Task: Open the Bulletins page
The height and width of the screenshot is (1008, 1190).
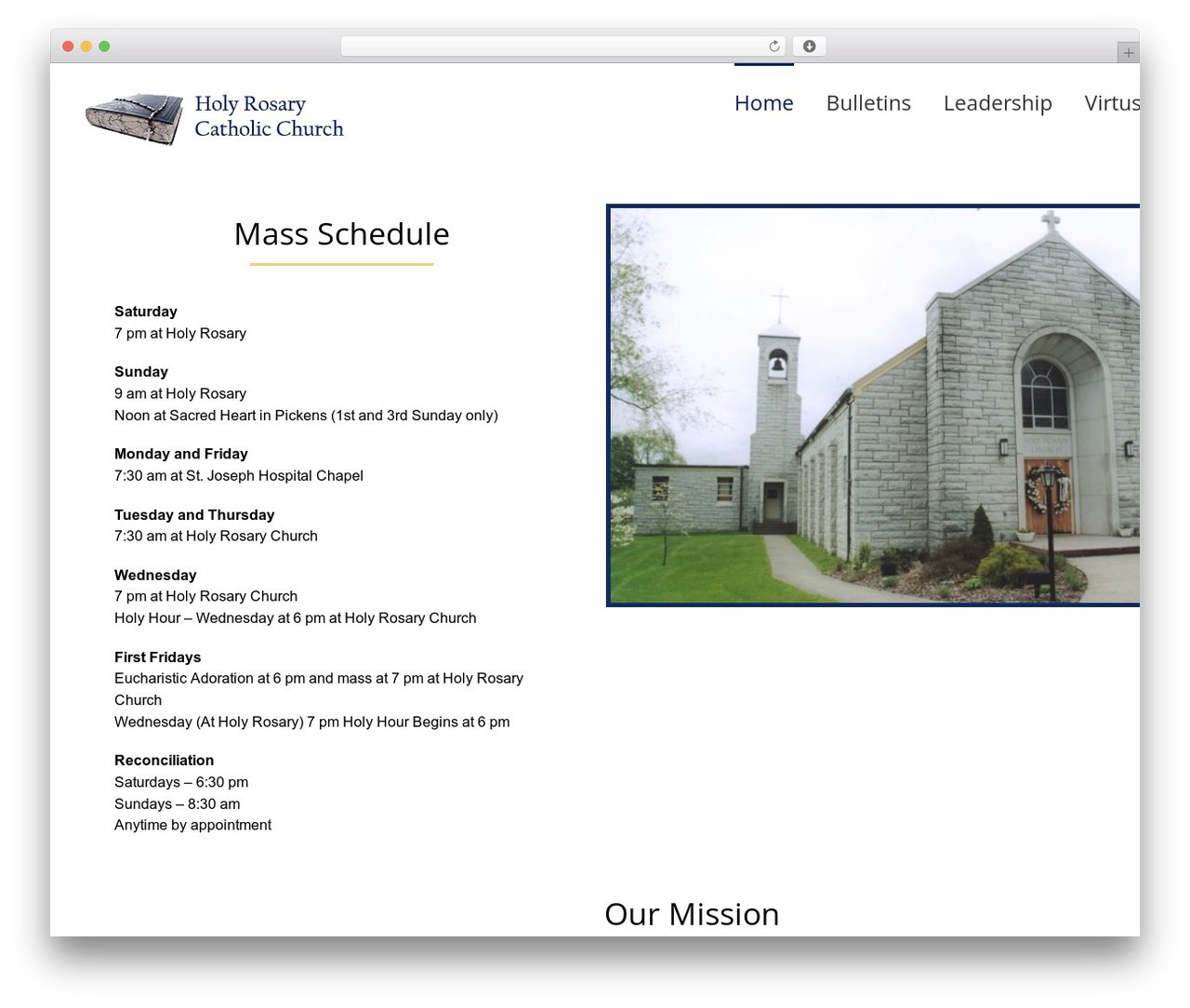Action: pyautogui.click(x=868, y=103)
